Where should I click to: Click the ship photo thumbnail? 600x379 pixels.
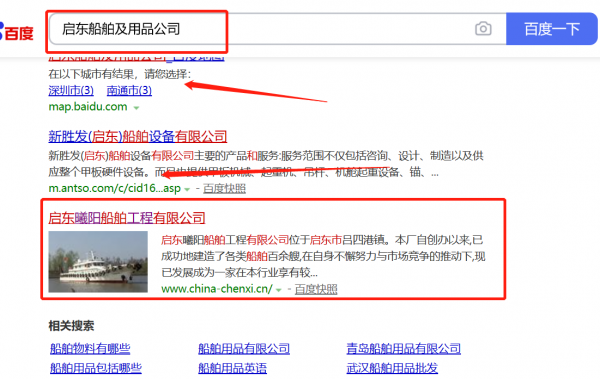tap(98, 262)
